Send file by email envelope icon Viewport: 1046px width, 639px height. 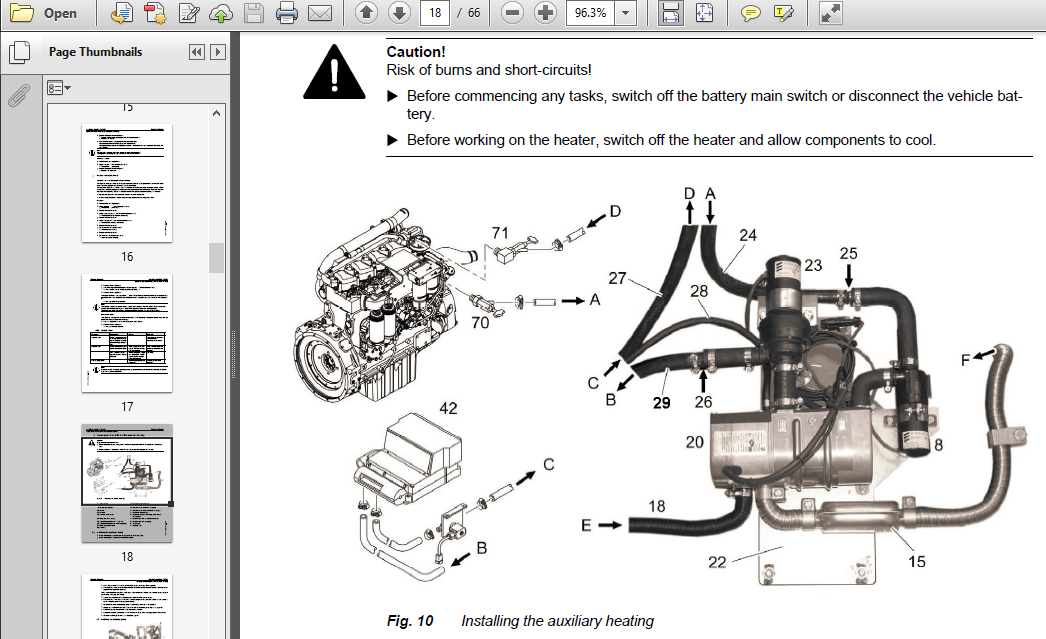[x=320, y=13]
